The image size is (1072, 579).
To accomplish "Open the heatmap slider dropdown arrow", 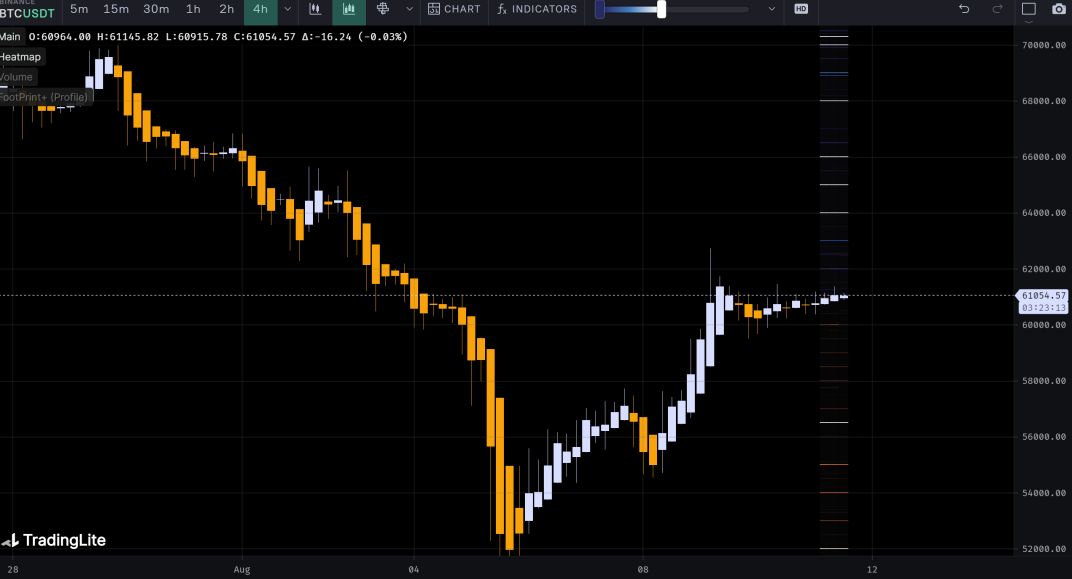I will point(771,9).
